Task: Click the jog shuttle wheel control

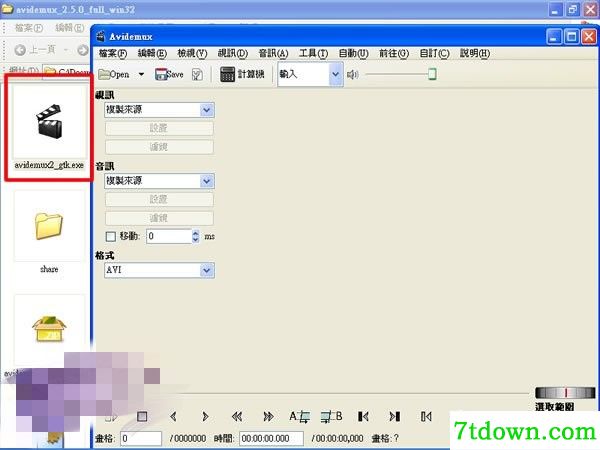Action: tap(565, 393)
